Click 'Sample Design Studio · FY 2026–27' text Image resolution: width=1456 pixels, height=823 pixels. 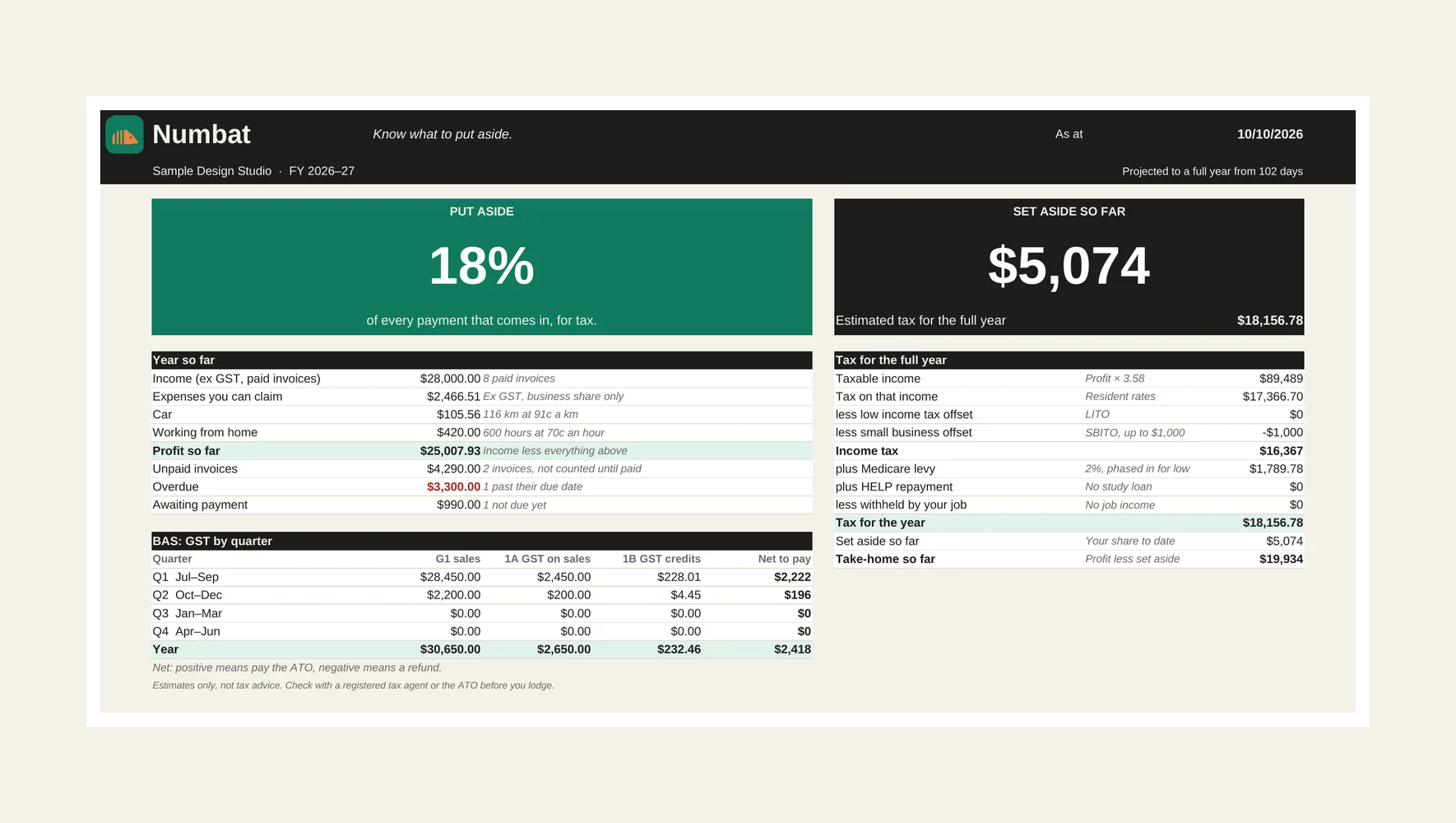tap(253, 171)
